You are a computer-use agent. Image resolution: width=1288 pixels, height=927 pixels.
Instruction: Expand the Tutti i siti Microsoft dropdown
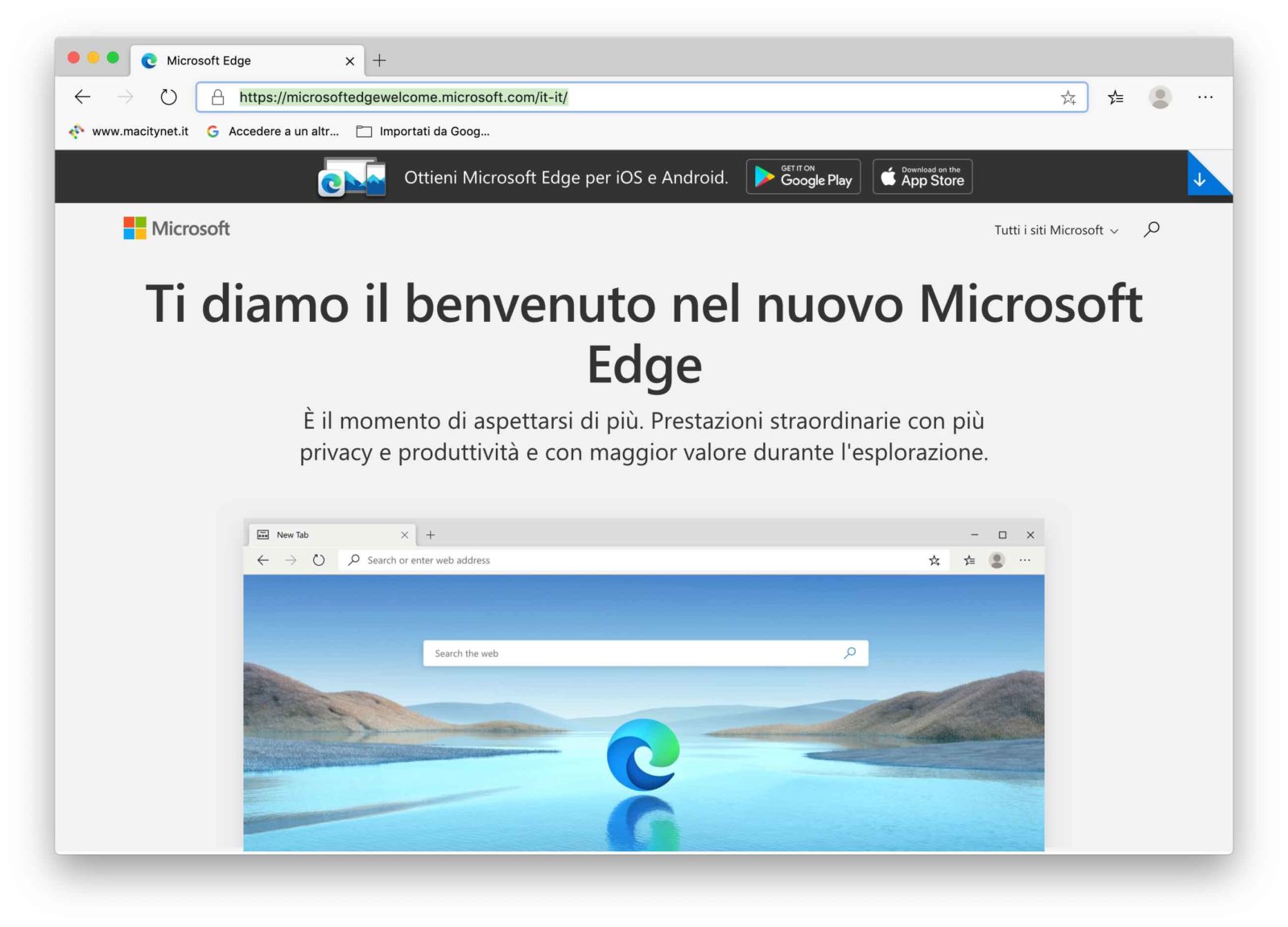click(1056, 230)
